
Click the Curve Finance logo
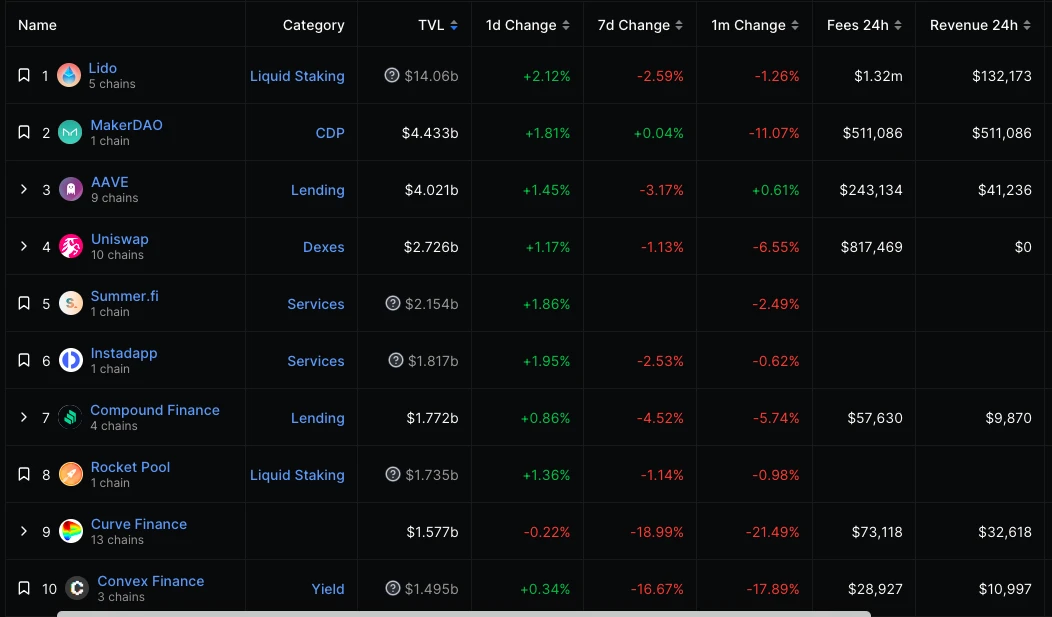68,531
